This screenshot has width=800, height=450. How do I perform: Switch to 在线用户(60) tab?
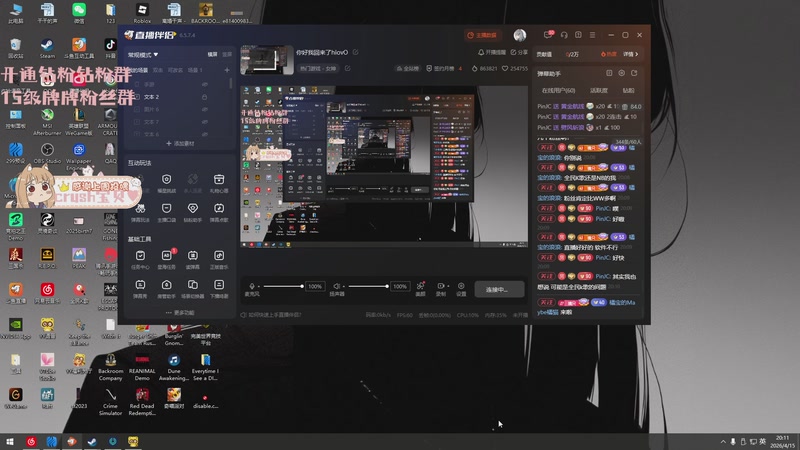558,90
